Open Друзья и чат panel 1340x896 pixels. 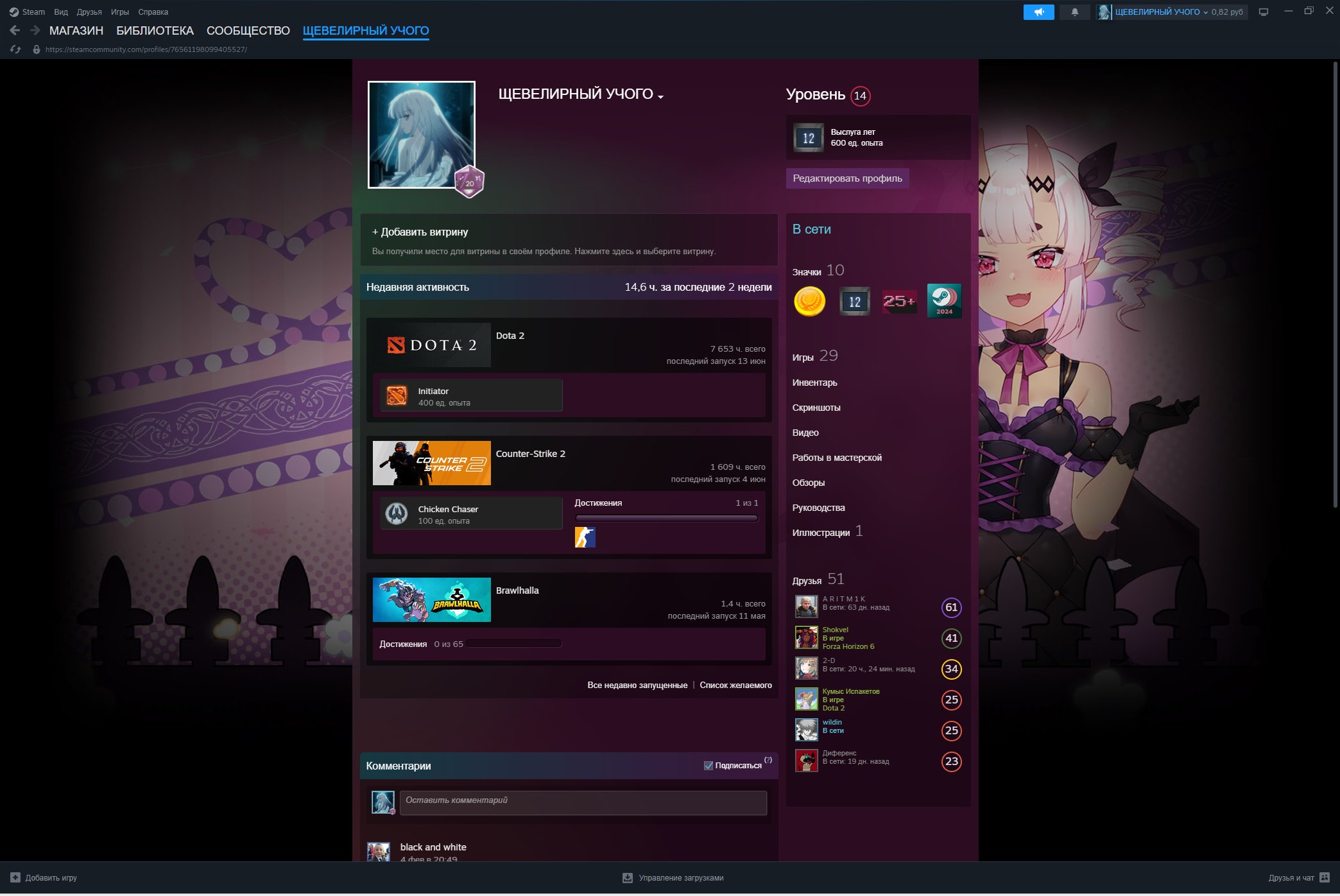pos(1299,877)
